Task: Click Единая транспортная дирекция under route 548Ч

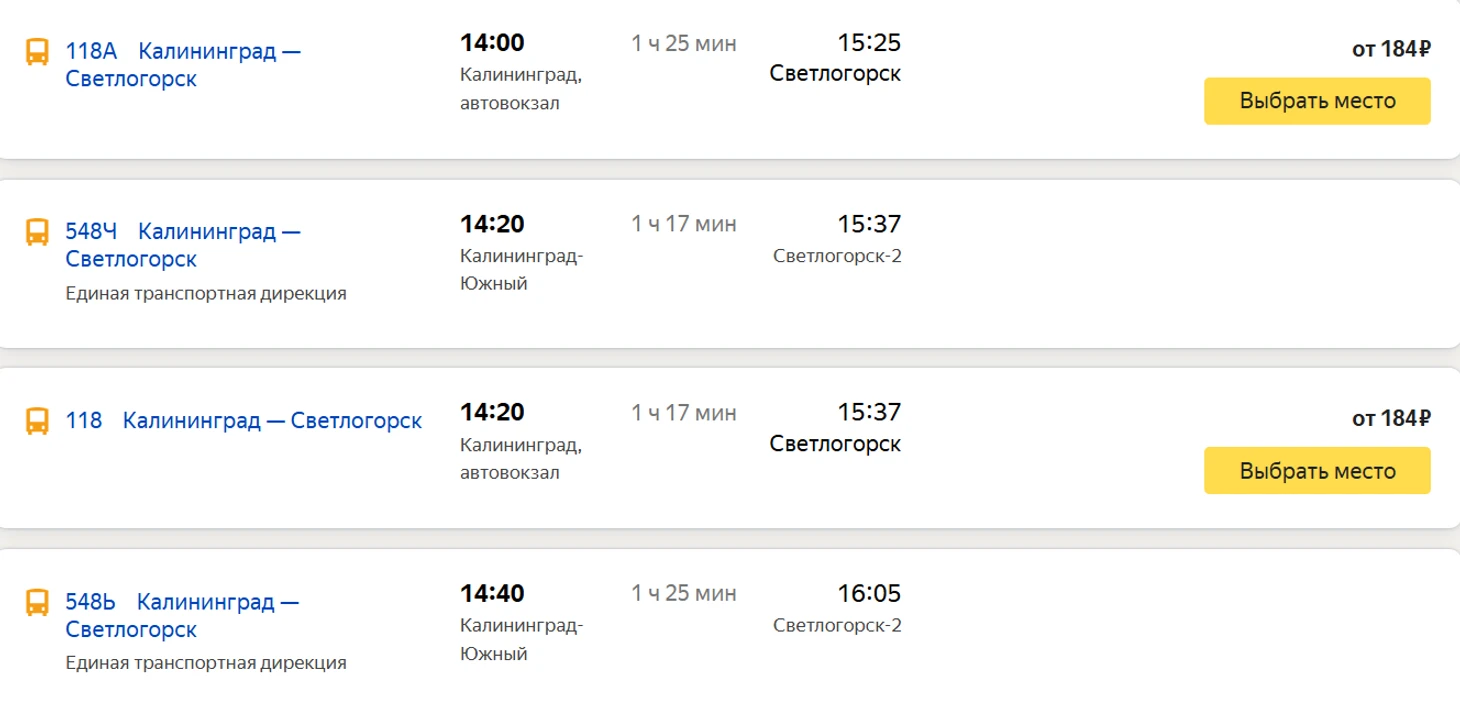Action: (x=206, y=294)
